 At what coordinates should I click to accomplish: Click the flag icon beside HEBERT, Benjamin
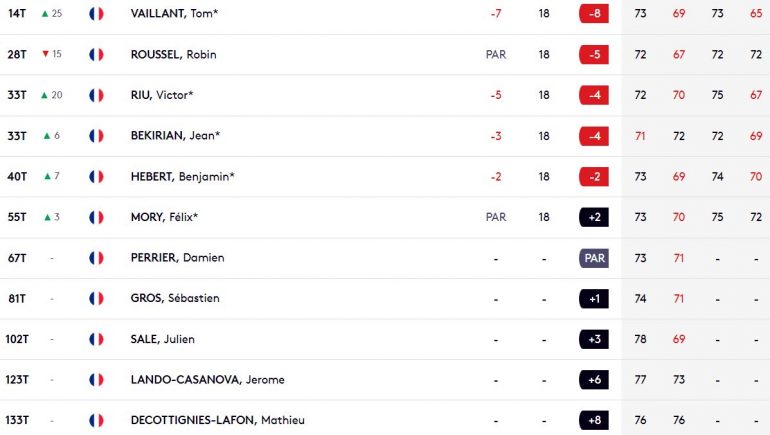tap(96, 177)
